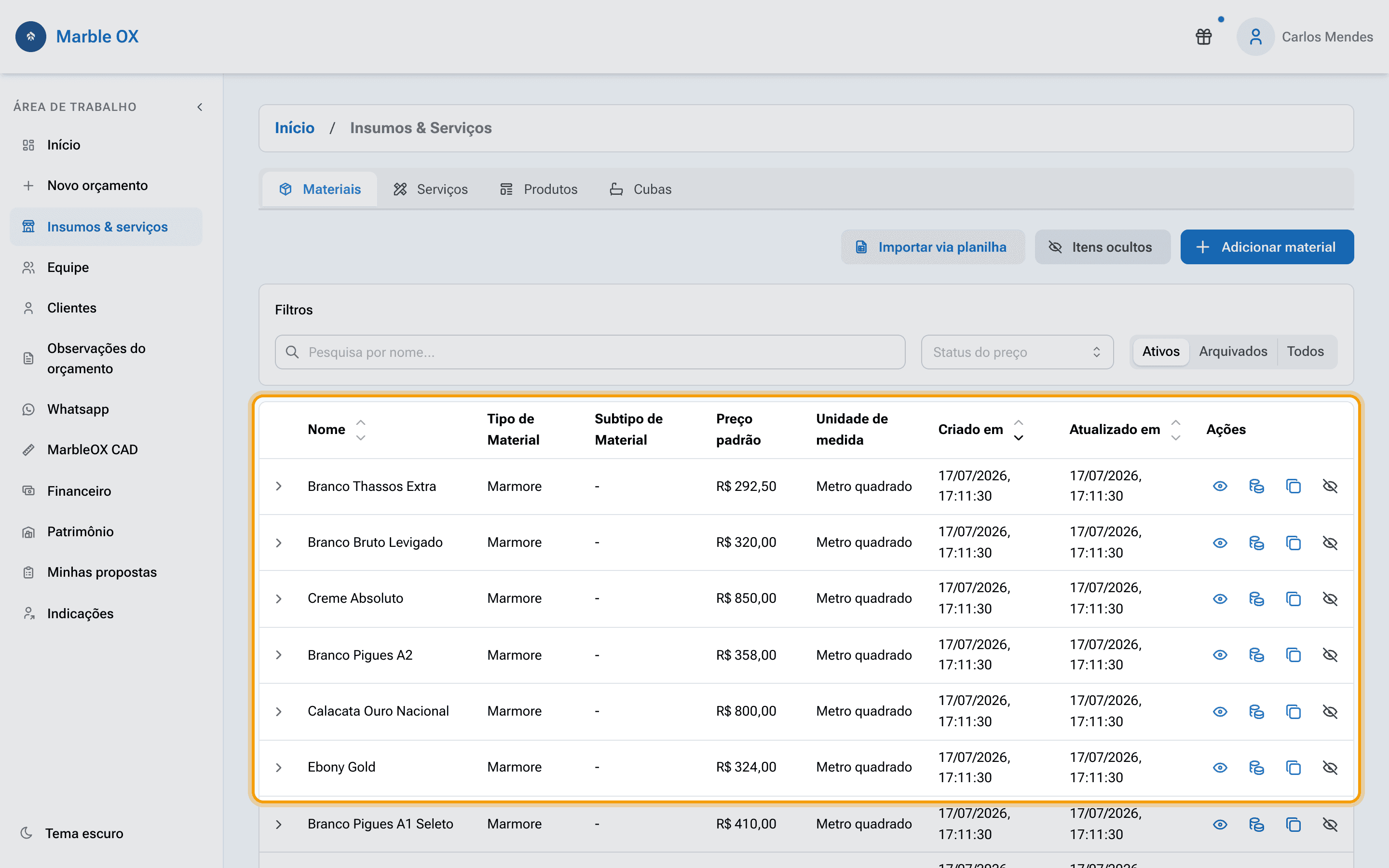The image size is (1389, 868).
Task: Open Carlos Mendes user avatar
Action: [1255, 37]
